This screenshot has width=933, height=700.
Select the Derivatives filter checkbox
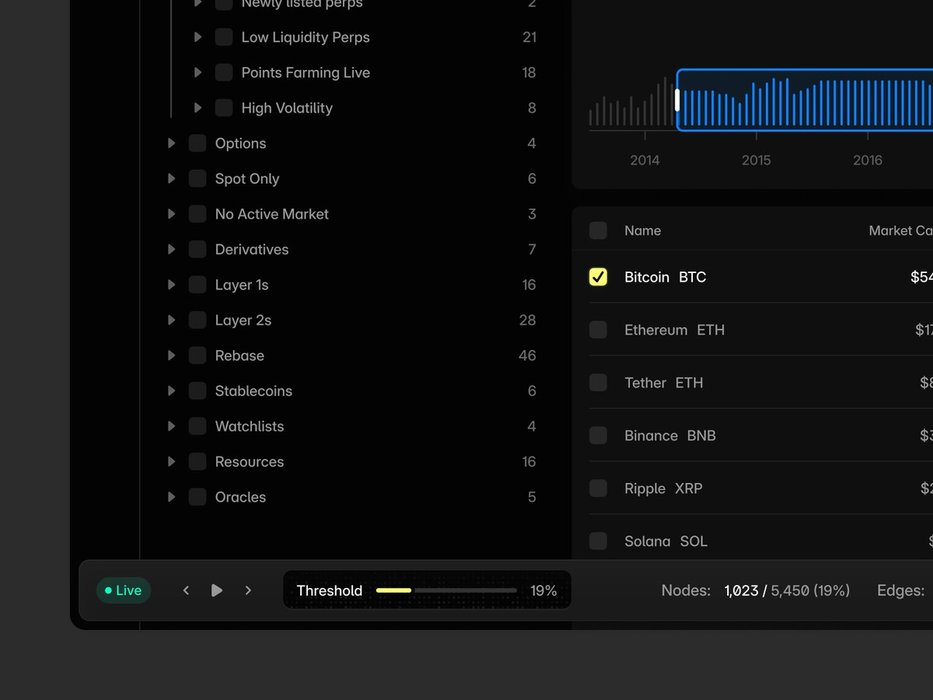(x=197, y=250)
